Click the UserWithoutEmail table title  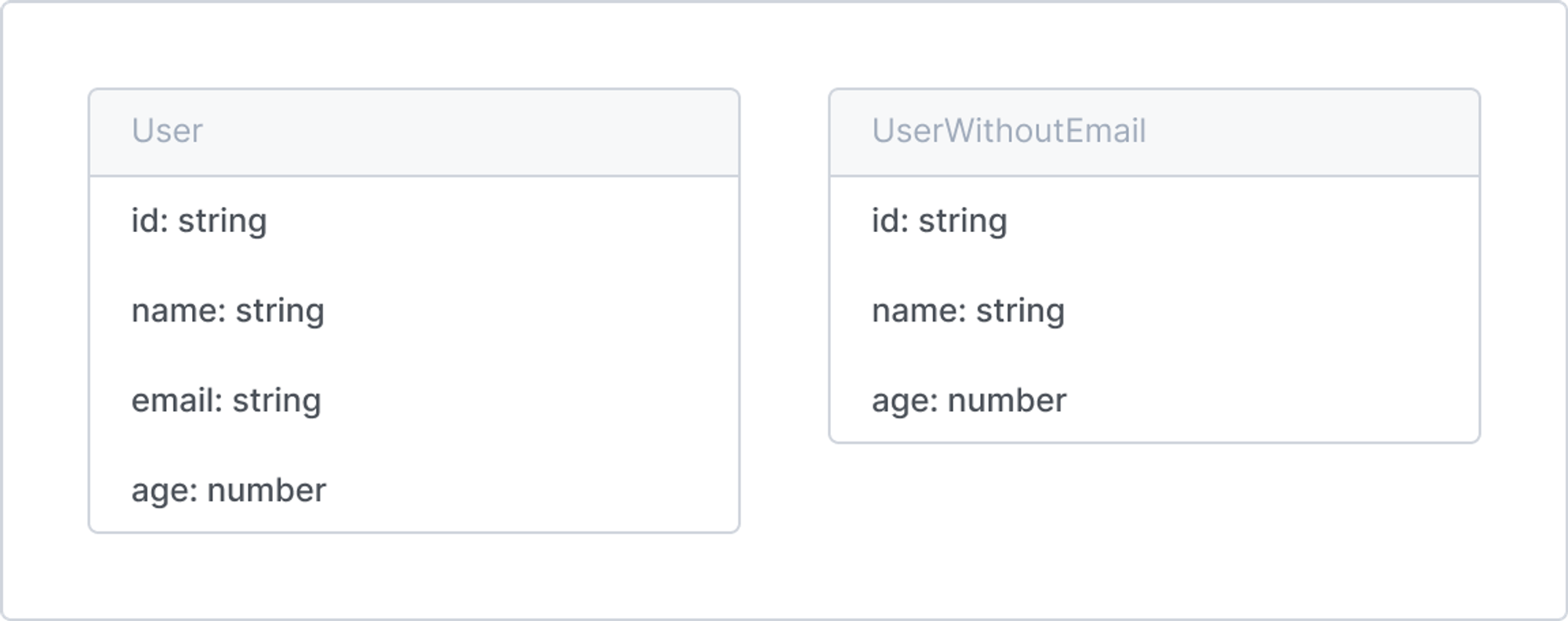click(1009, 131)
